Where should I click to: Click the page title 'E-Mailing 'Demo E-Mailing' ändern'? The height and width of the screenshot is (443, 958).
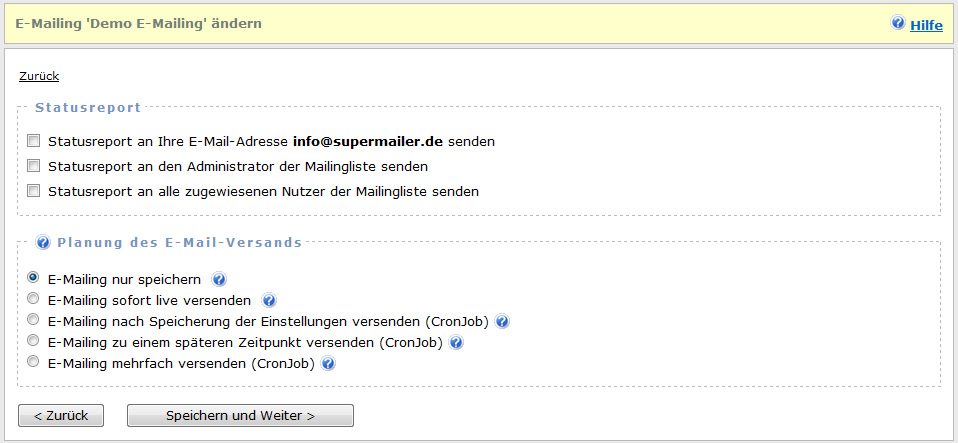[x=139, y=23]
